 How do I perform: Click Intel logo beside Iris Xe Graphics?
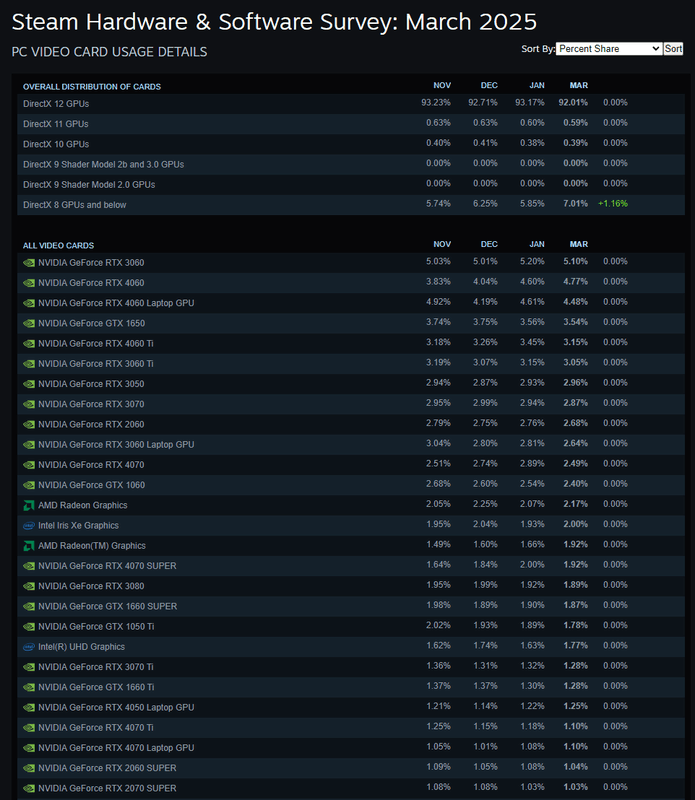tap(29, 526)
